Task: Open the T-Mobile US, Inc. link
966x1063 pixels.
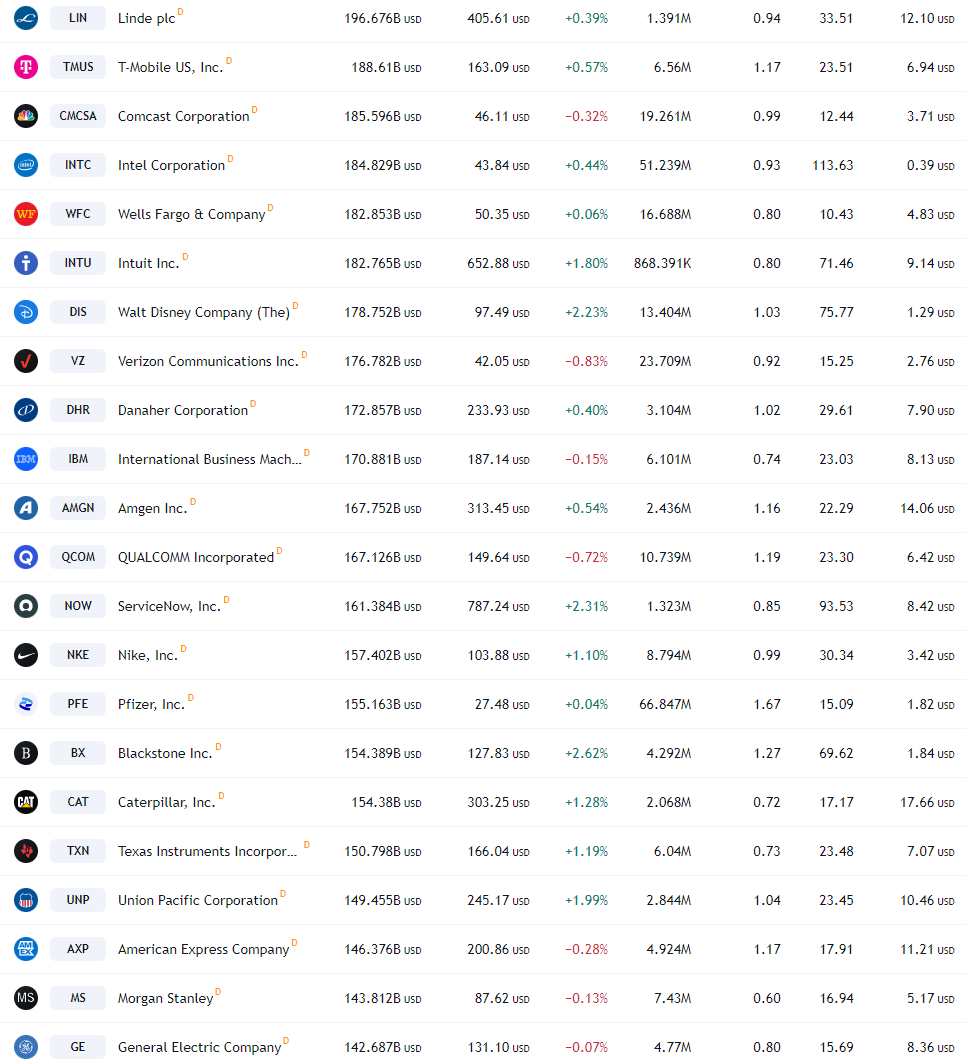Action: pyautogui.click(x=170, y=68)
